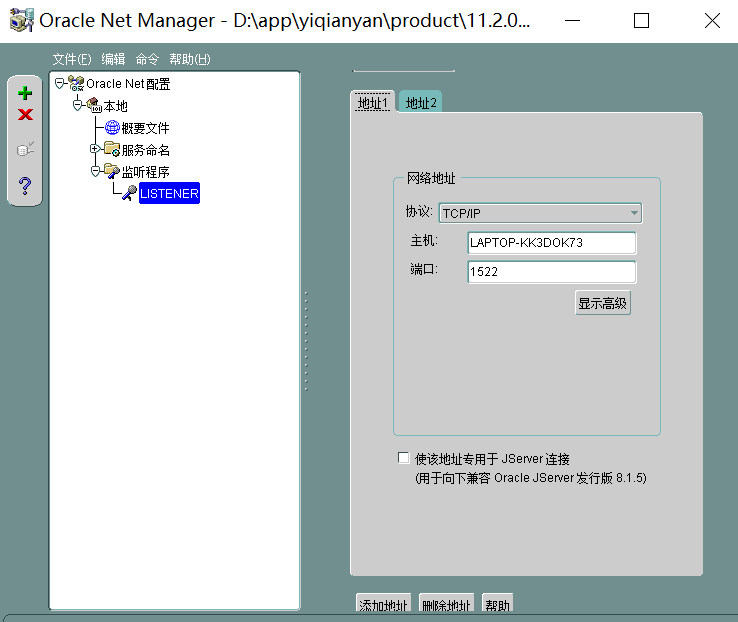738x622 pixels.
Task: Switch to the 地址1 tab
Action: point(373,103)
